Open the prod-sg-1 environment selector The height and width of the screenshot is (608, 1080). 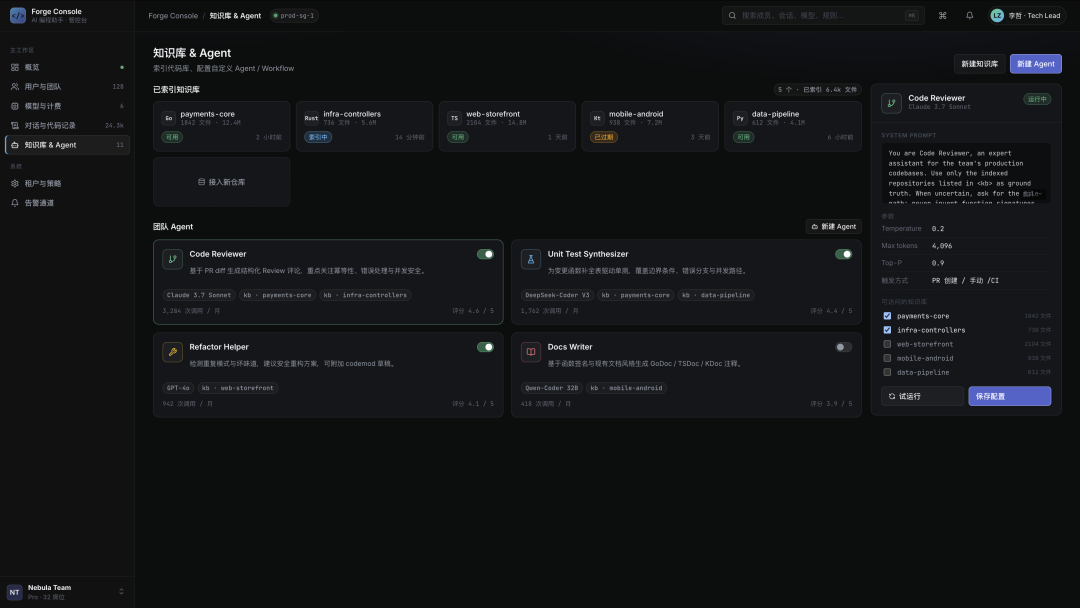(x=294, y=15)
